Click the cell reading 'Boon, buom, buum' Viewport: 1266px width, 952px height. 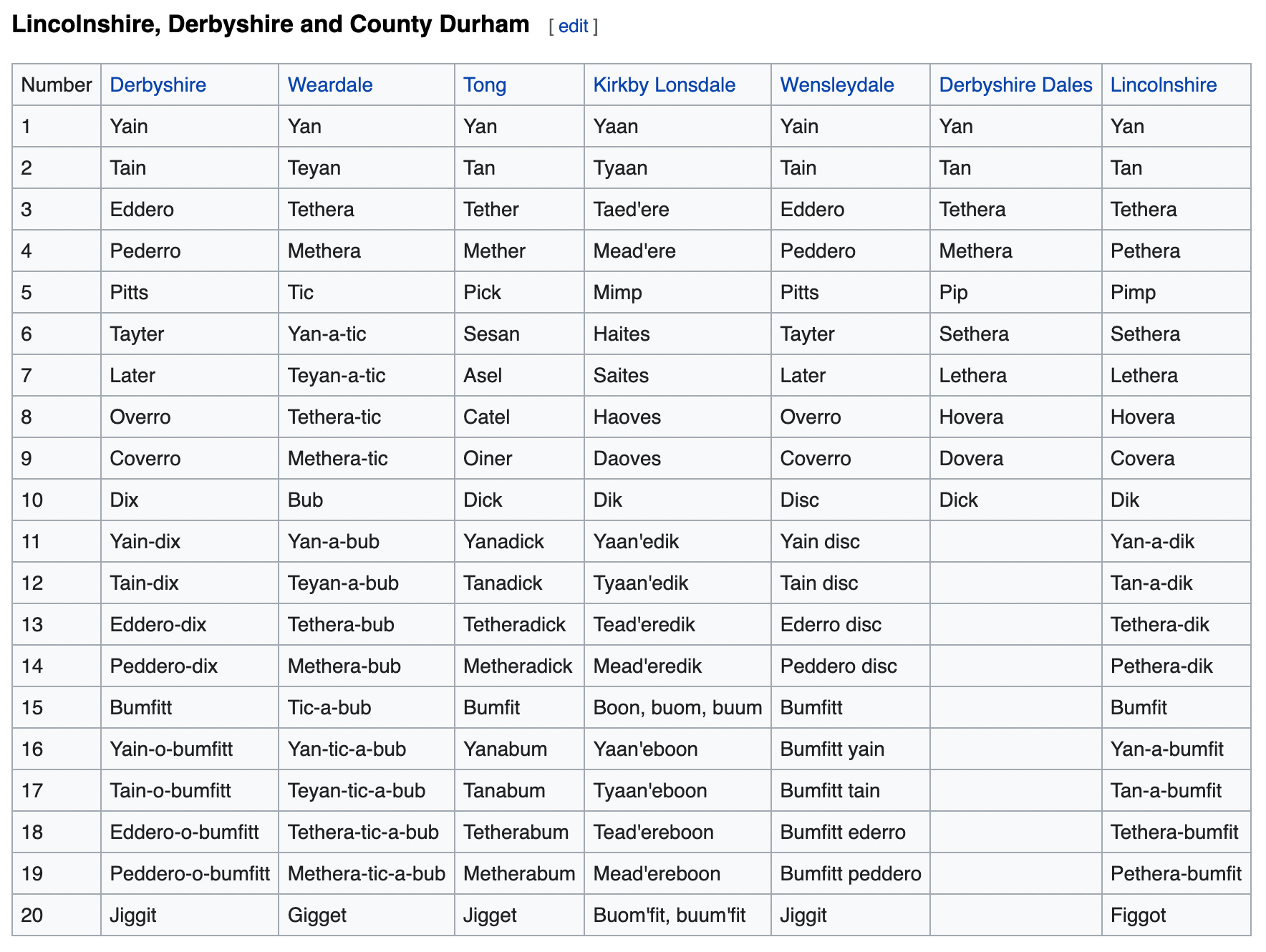click(677, 708)
